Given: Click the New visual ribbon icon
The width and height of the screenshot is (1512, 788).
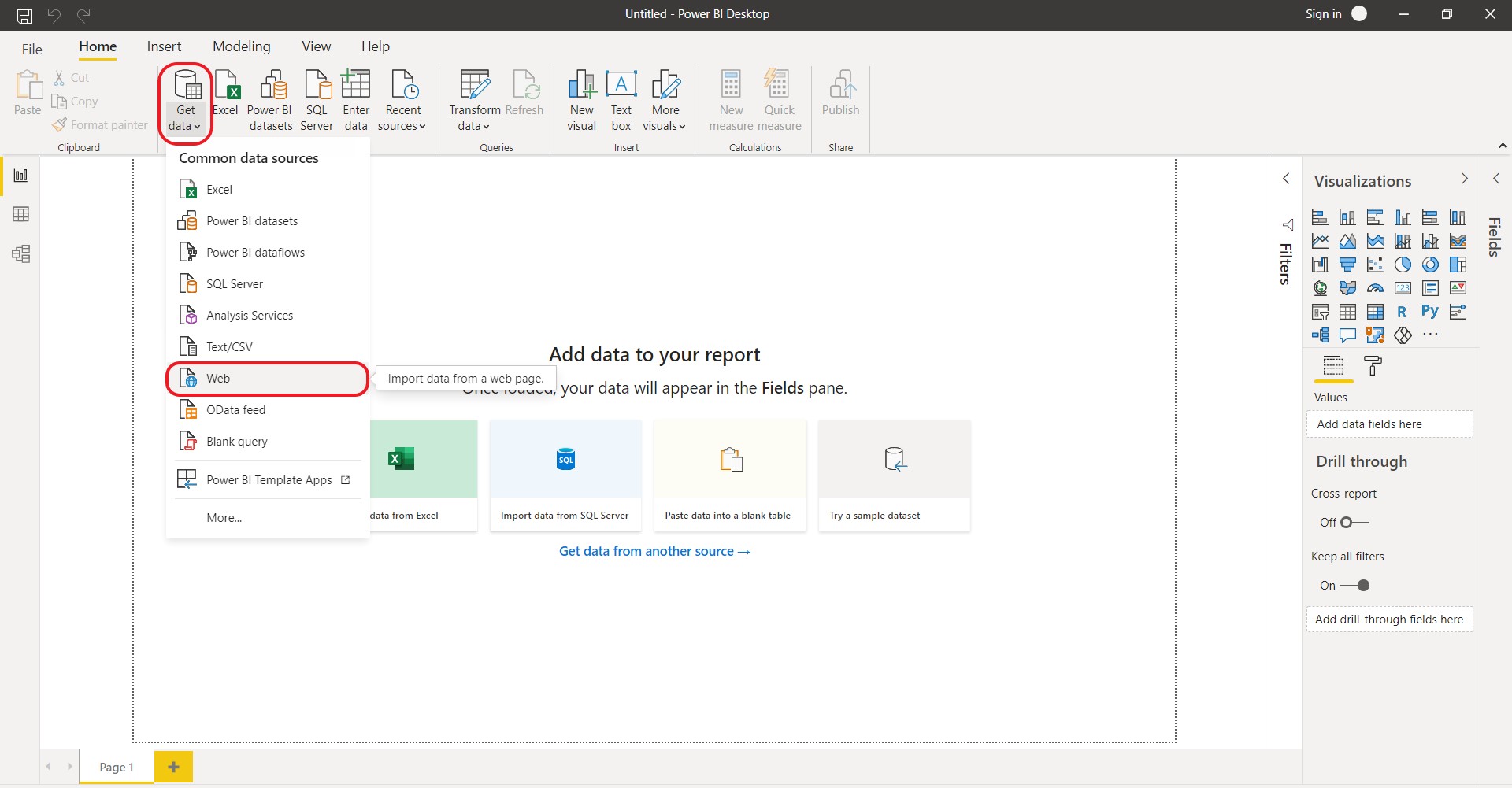Looking at the screenshot, I should click(582, 101).
